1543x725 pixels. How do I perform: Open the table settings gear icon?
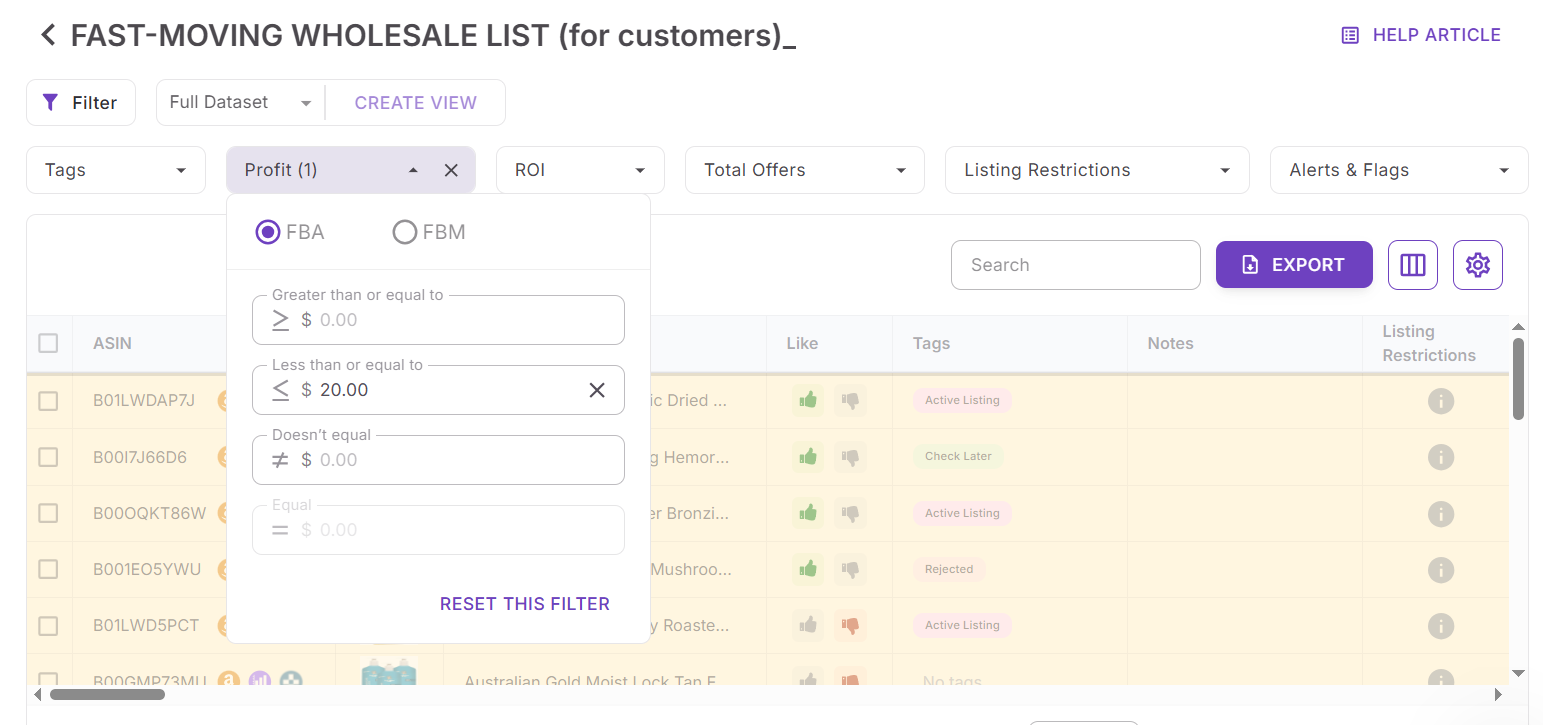pos(1477,265)
